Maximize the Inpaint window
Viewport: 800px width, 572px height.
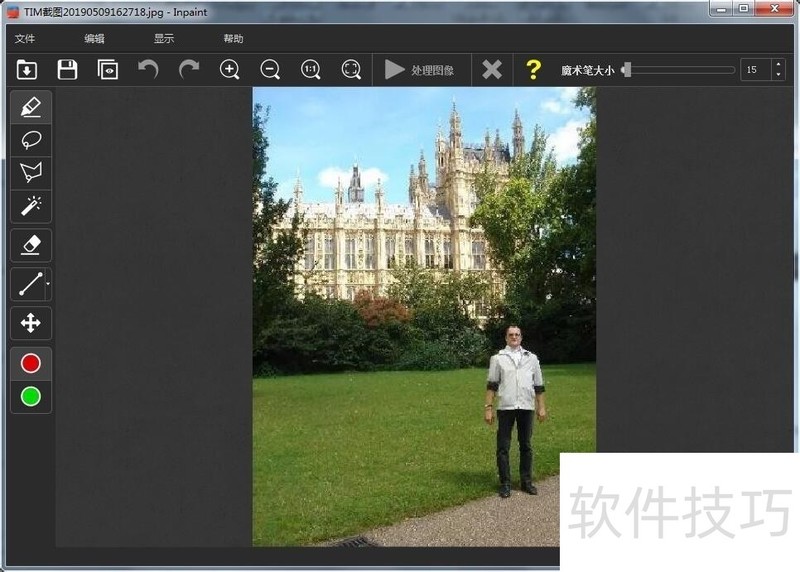coord(743,8)
